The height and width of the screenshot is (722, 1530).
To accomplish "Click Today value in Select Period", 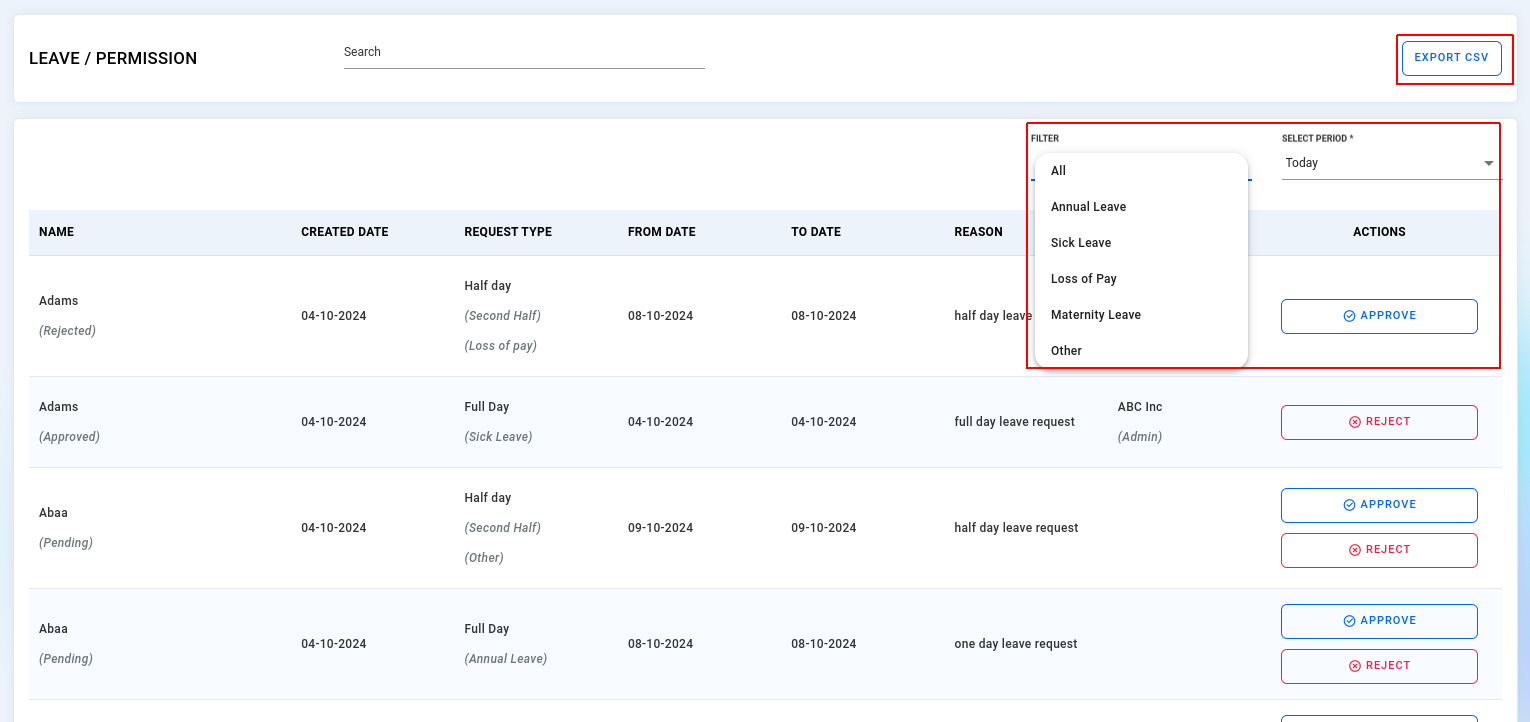I will [1302, 163].
